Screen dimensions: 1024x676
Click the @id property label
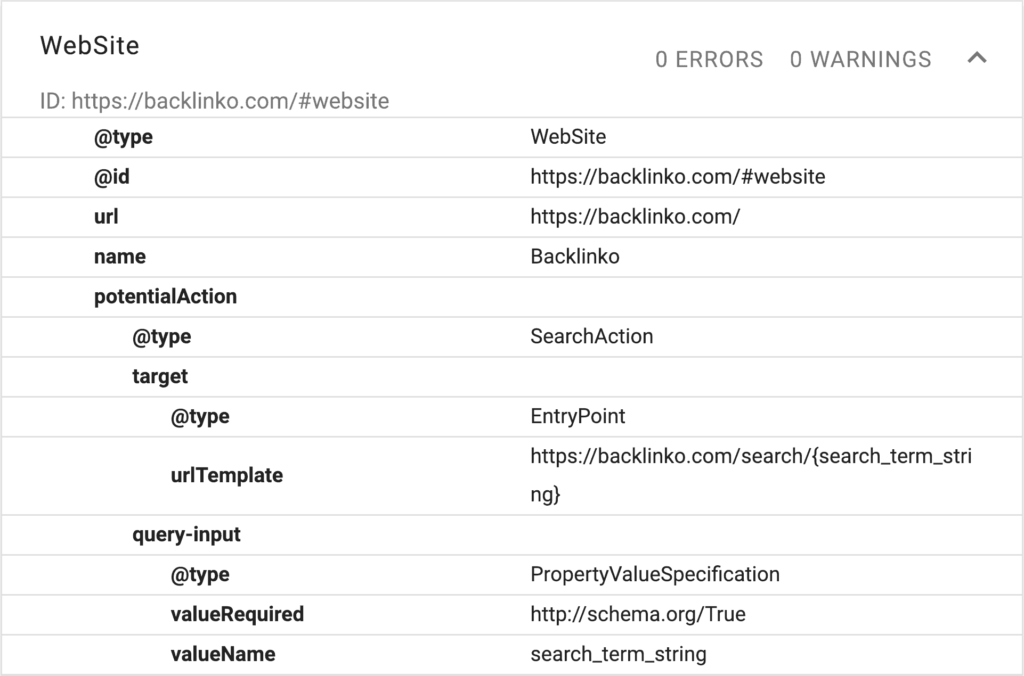(x=112, y=177)
